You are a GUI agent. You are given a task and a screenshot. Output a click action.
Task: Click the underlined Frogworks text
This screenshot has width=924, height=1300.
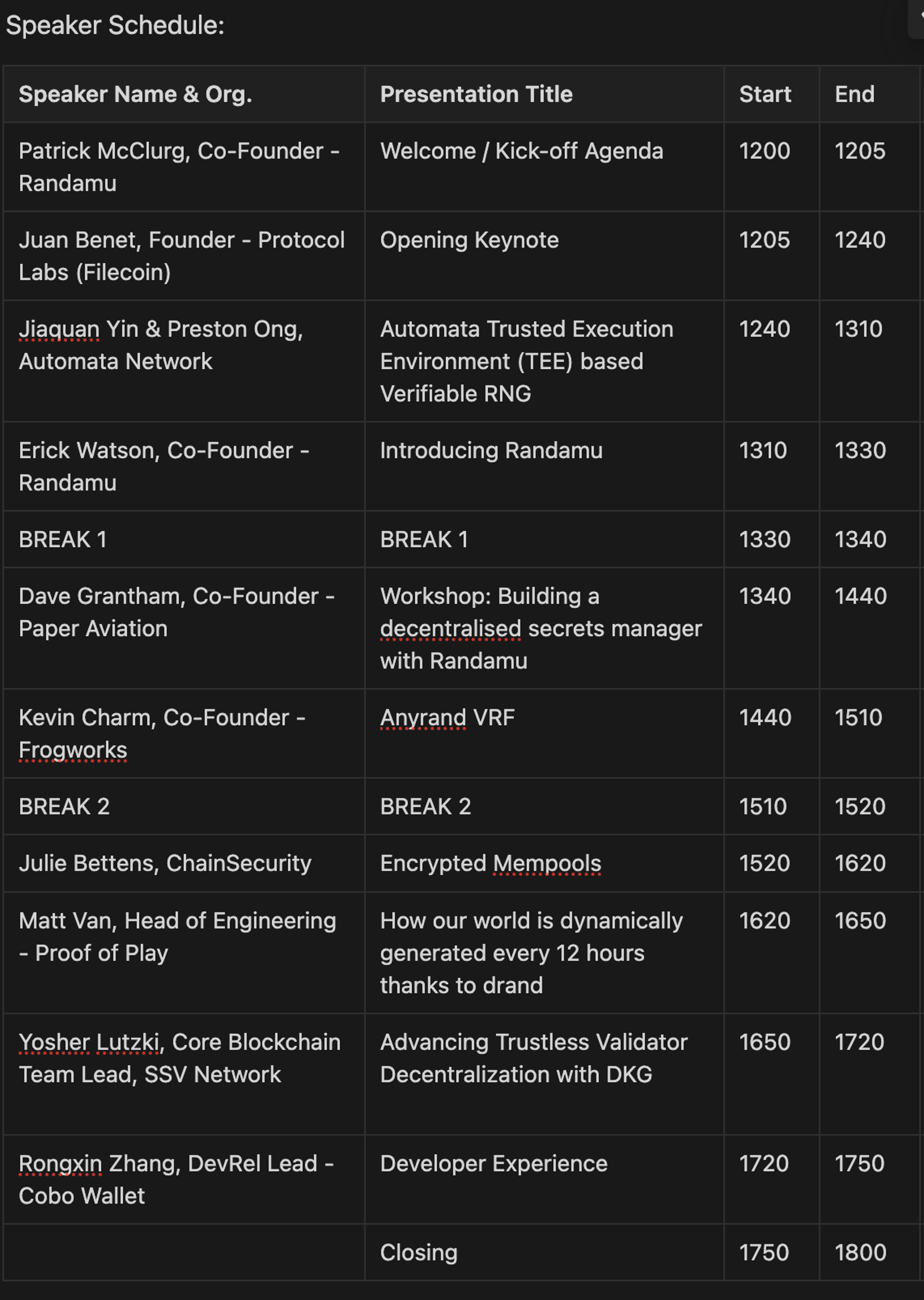[73, 750]
